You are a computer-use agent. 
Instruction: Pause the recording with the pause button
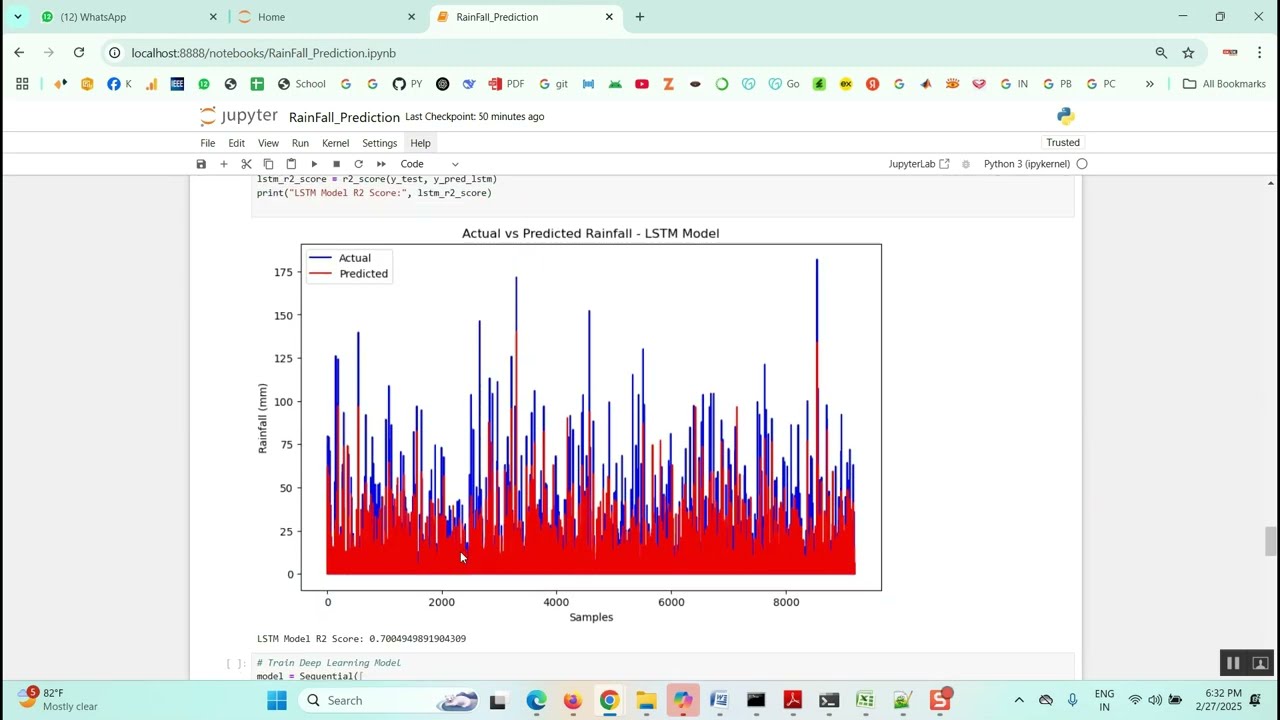click(1233, 663)
